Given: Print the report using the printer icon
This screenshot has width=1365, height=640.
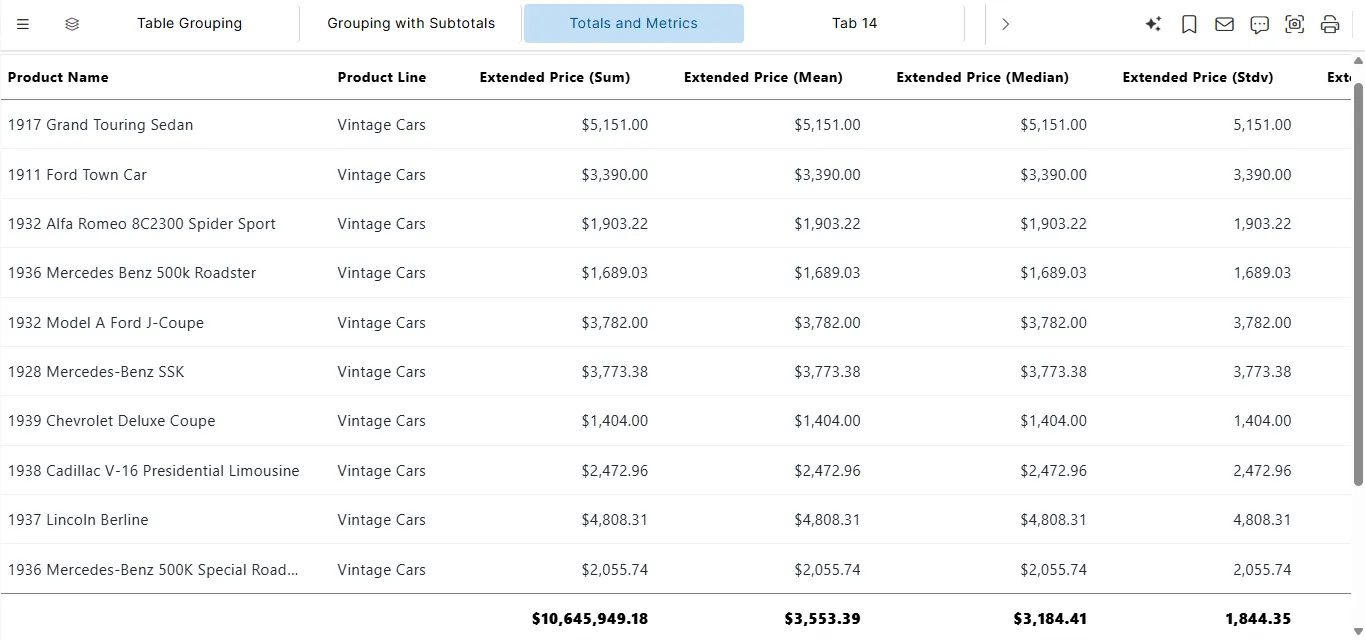Looking at the screenshot, I should (x=1330, y=23).
